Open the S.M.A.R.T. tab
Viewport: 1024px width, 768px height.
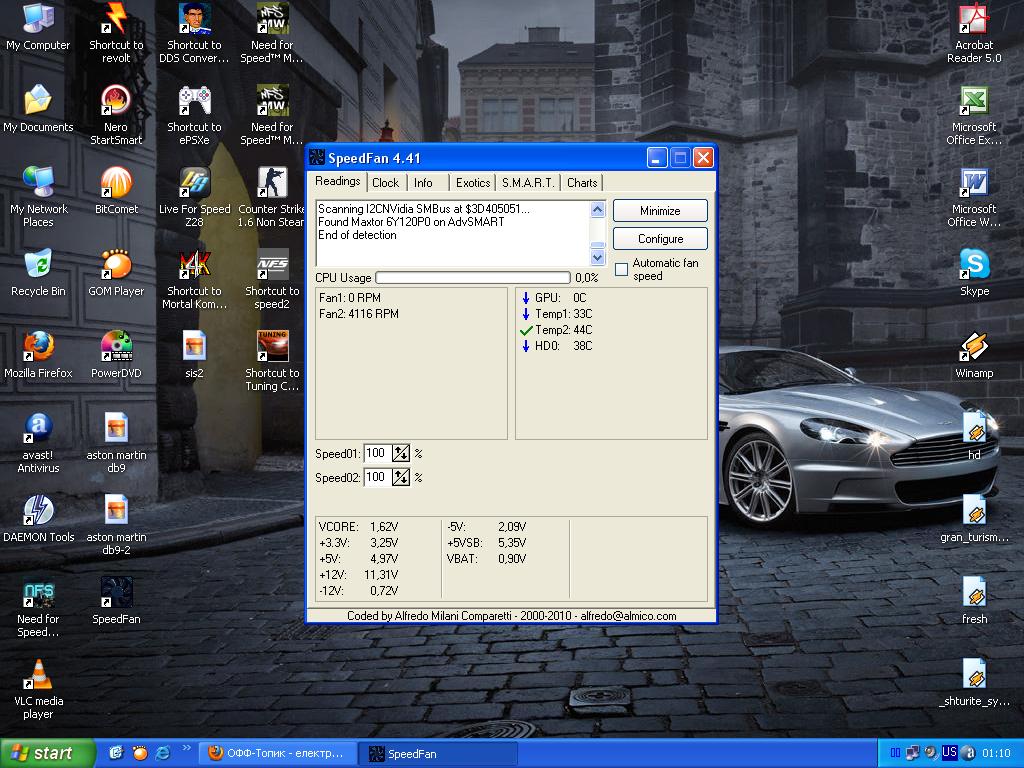tap(527, 183)
